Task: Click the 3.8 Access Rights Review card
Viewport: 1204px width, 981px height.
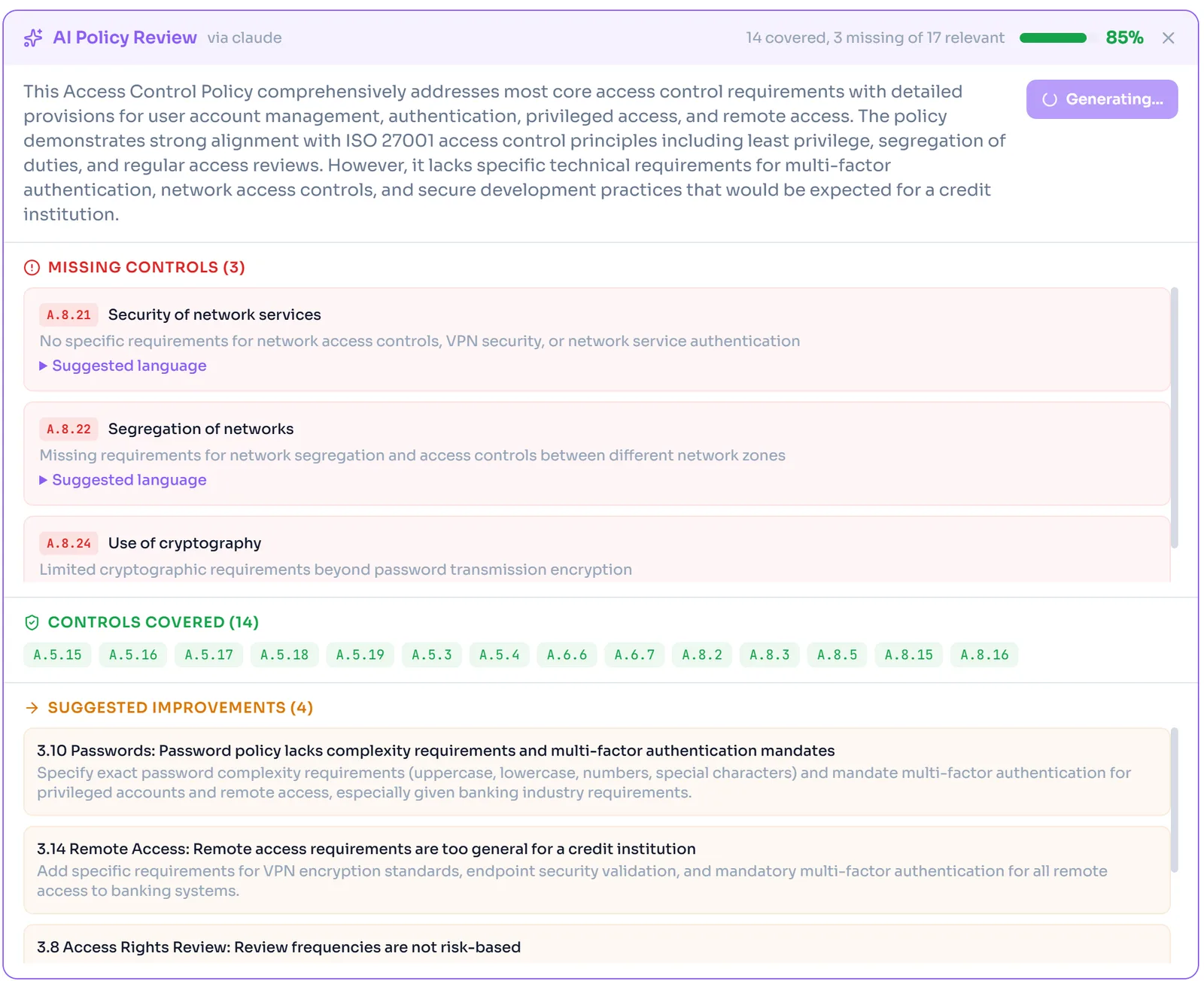Action: (x=597, y=944)
